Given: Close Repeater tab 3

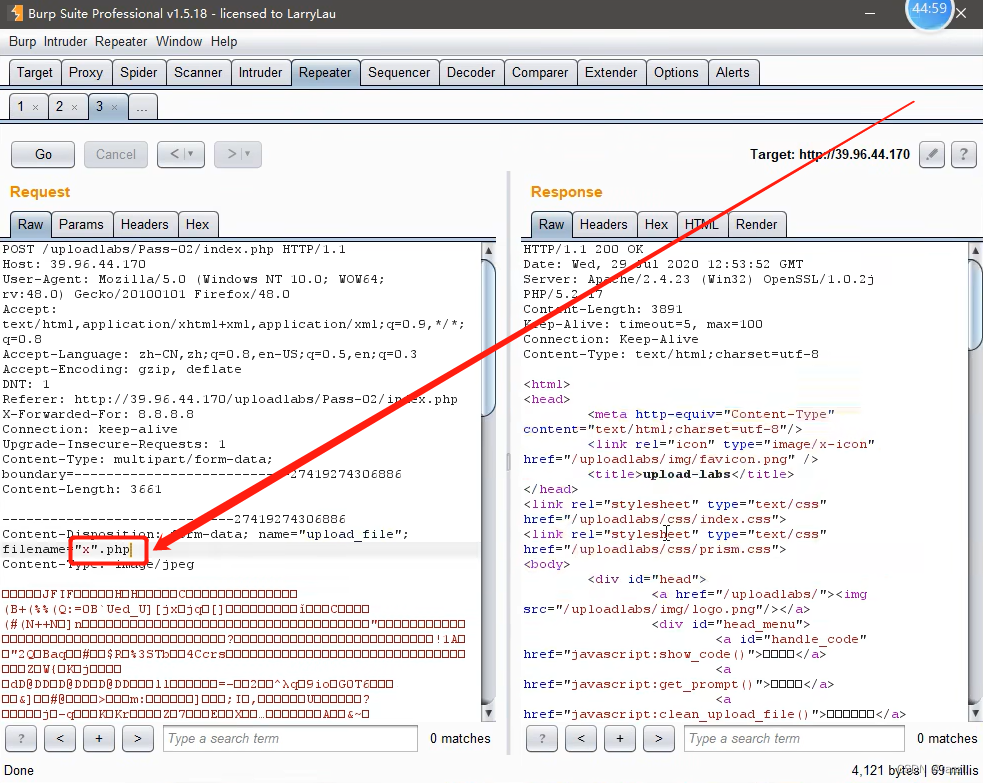Looking at the screenshot, I should pos(114,107).
